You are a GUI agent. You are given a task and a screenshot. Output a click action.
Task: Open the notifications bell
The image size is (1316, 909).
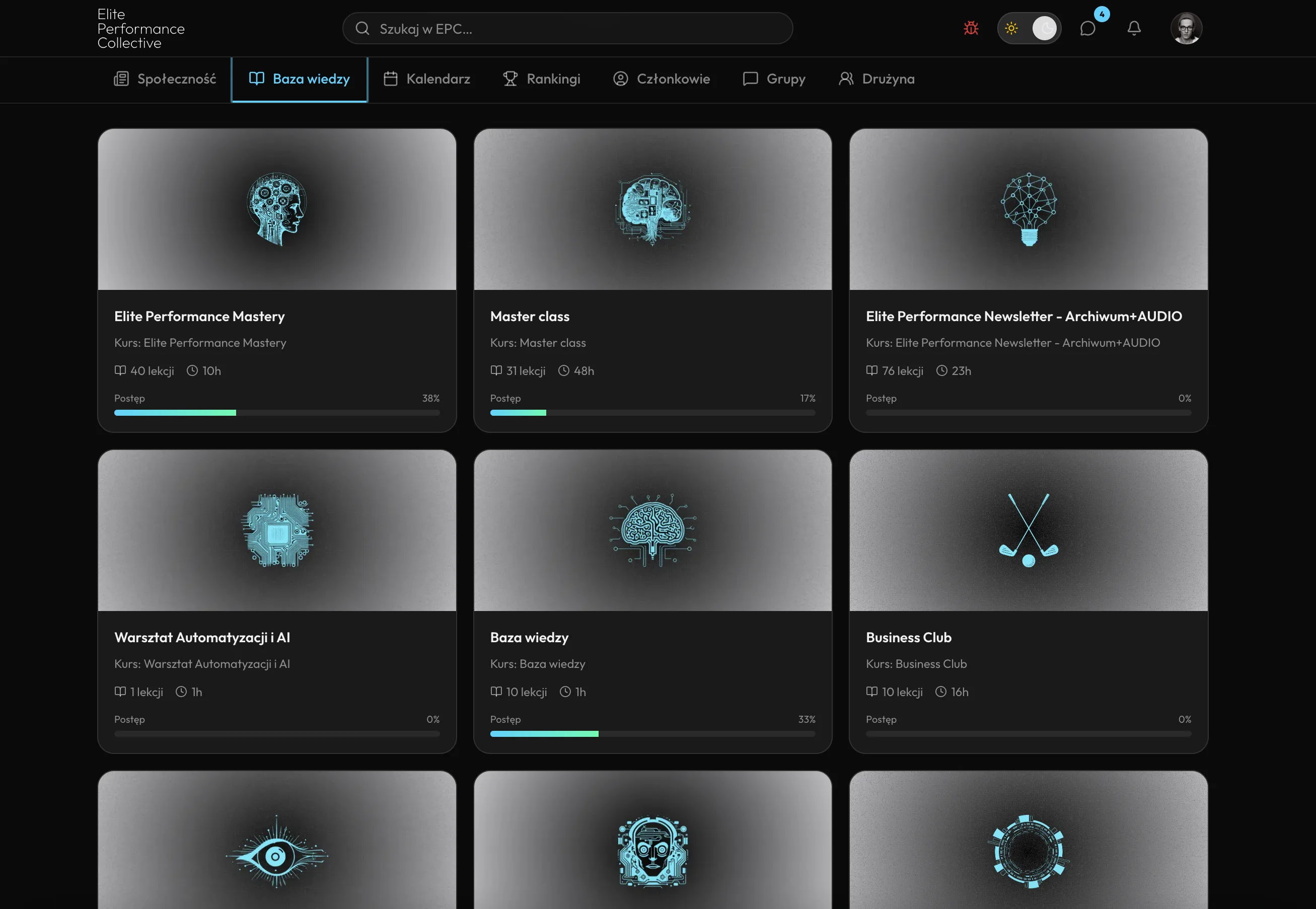click(x=1134, y=28)
